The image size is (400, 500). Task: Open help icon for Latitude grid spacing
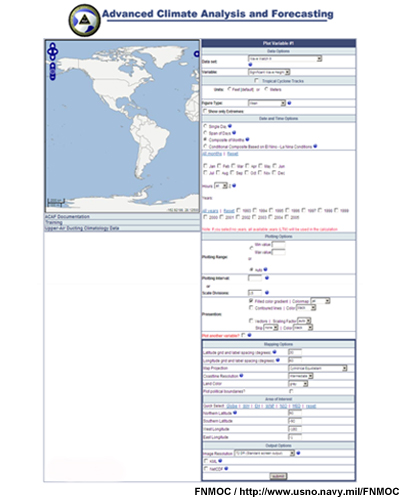(x=274, y=352)
